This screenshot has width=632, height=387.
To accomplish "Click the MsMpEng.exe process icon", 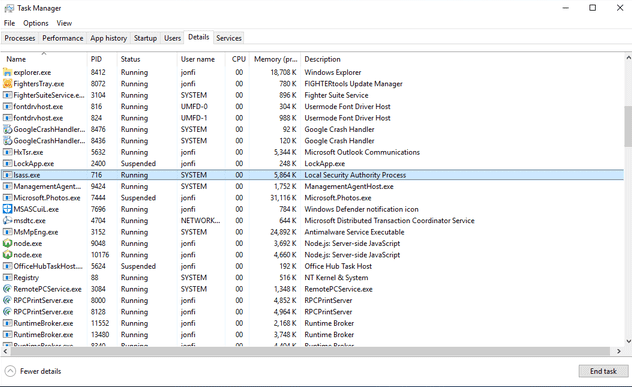I will tap(7, 232).
